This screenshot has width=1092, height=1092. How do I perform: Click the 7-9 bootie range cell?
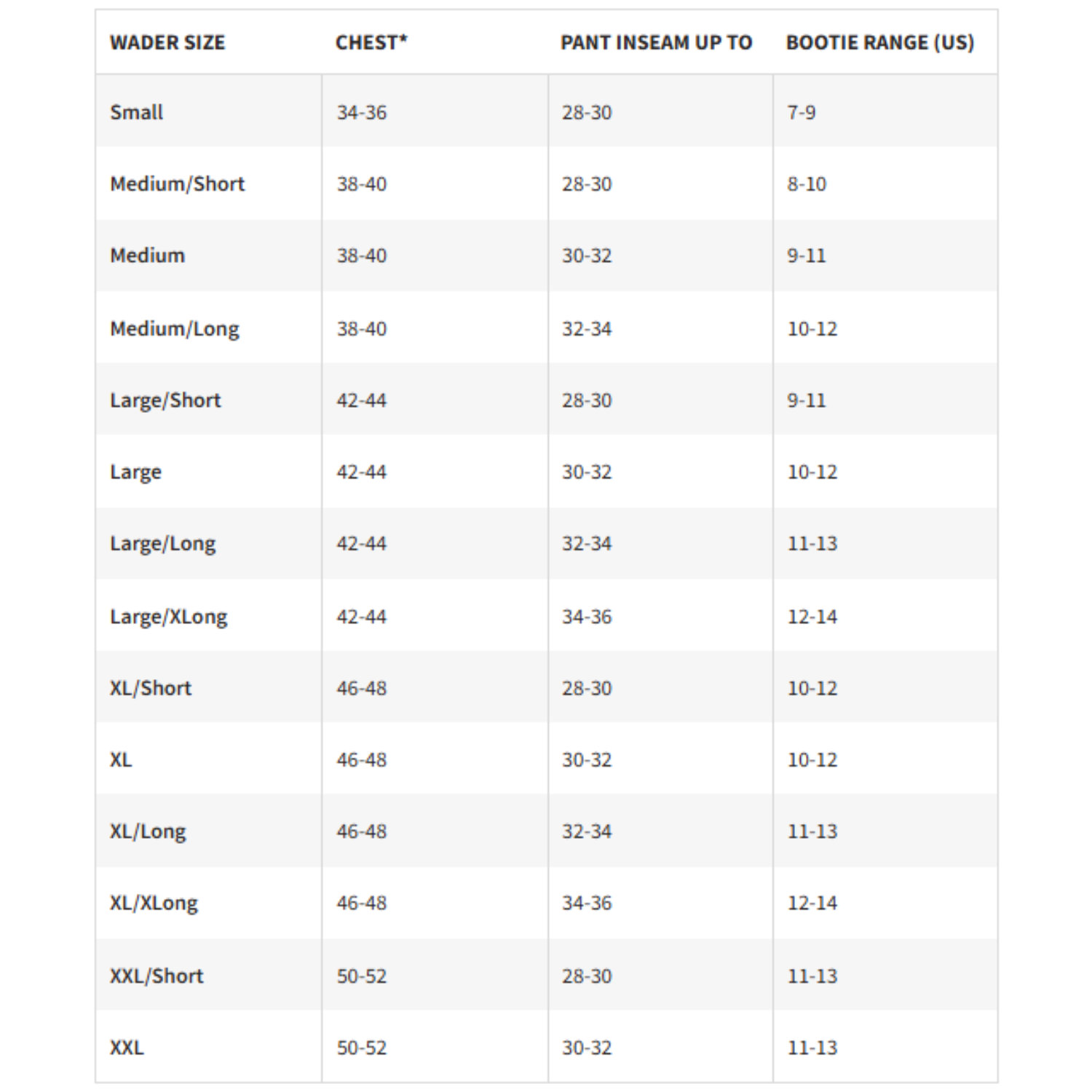801,113
